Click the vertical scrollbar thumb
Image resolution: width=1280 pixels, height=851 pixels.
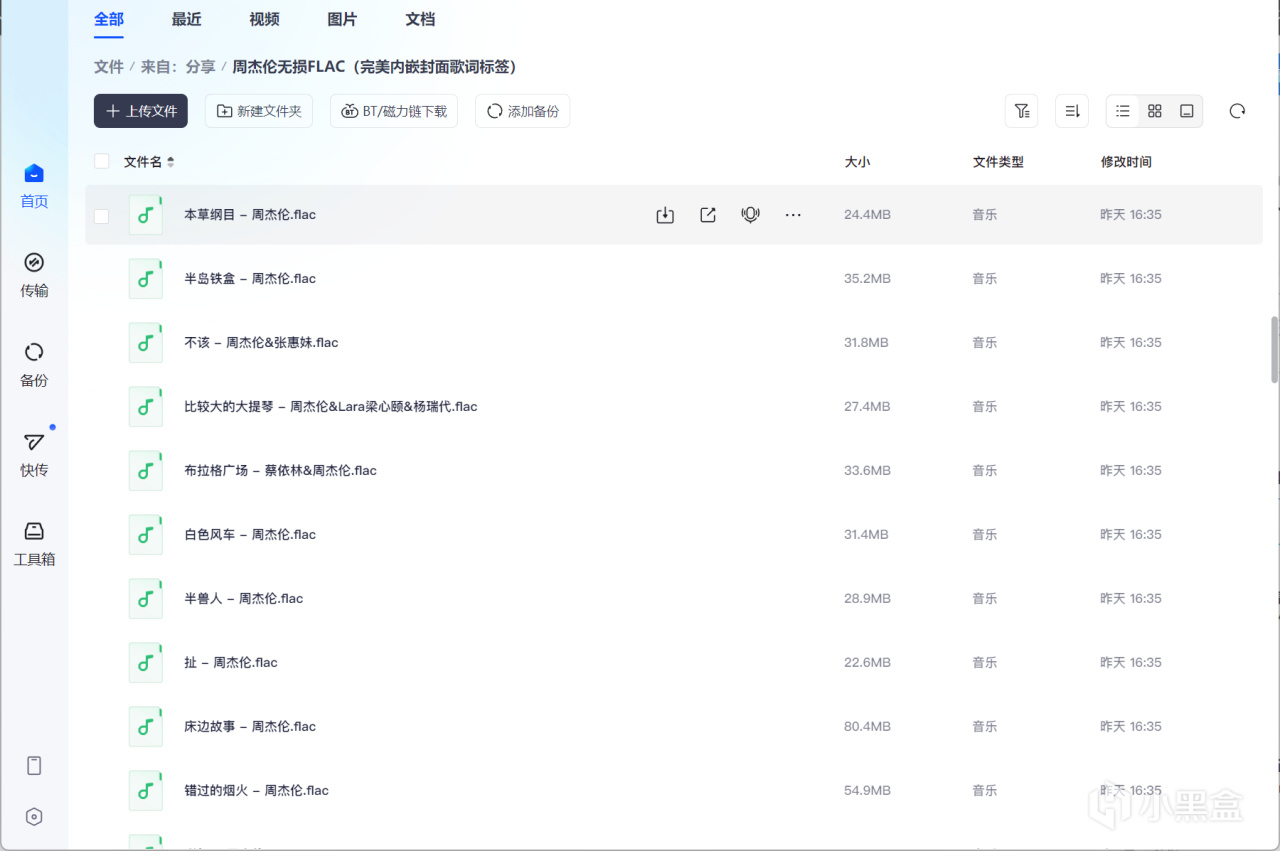click(1274, 350)
